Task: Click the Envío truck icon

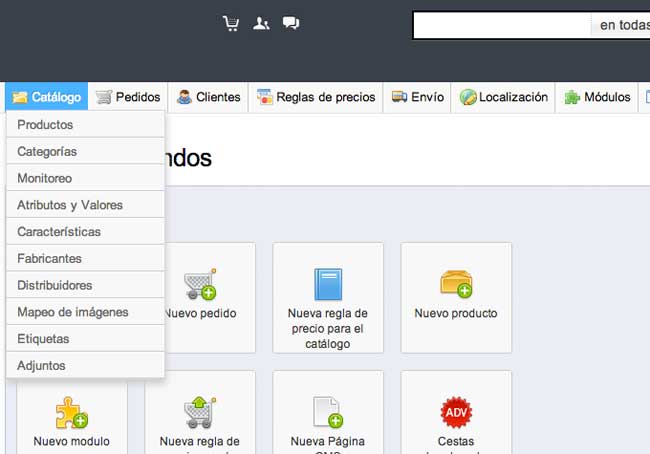Action: (400, 97)
